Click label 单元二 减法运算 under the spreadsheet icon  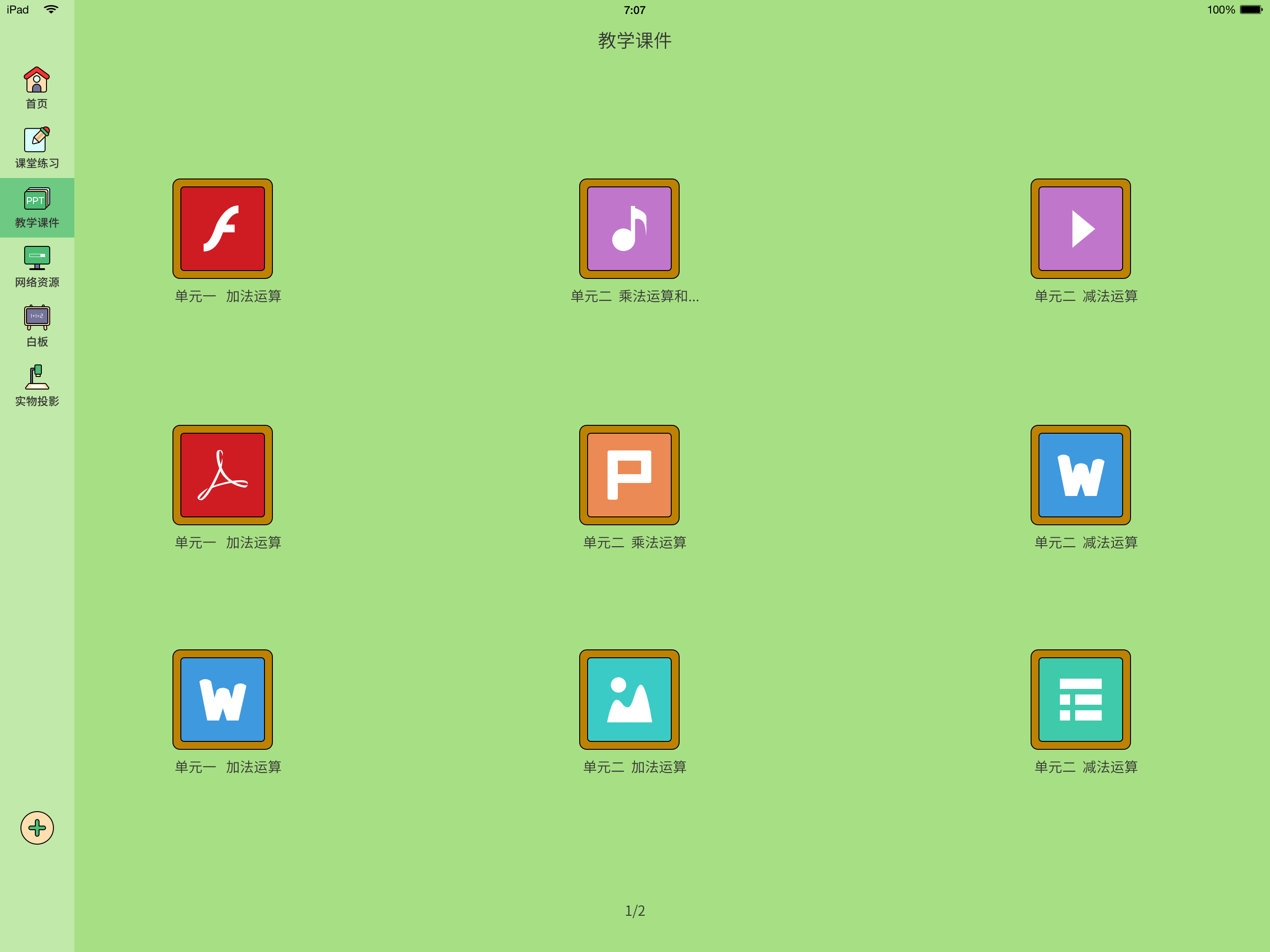[1086, 767]
